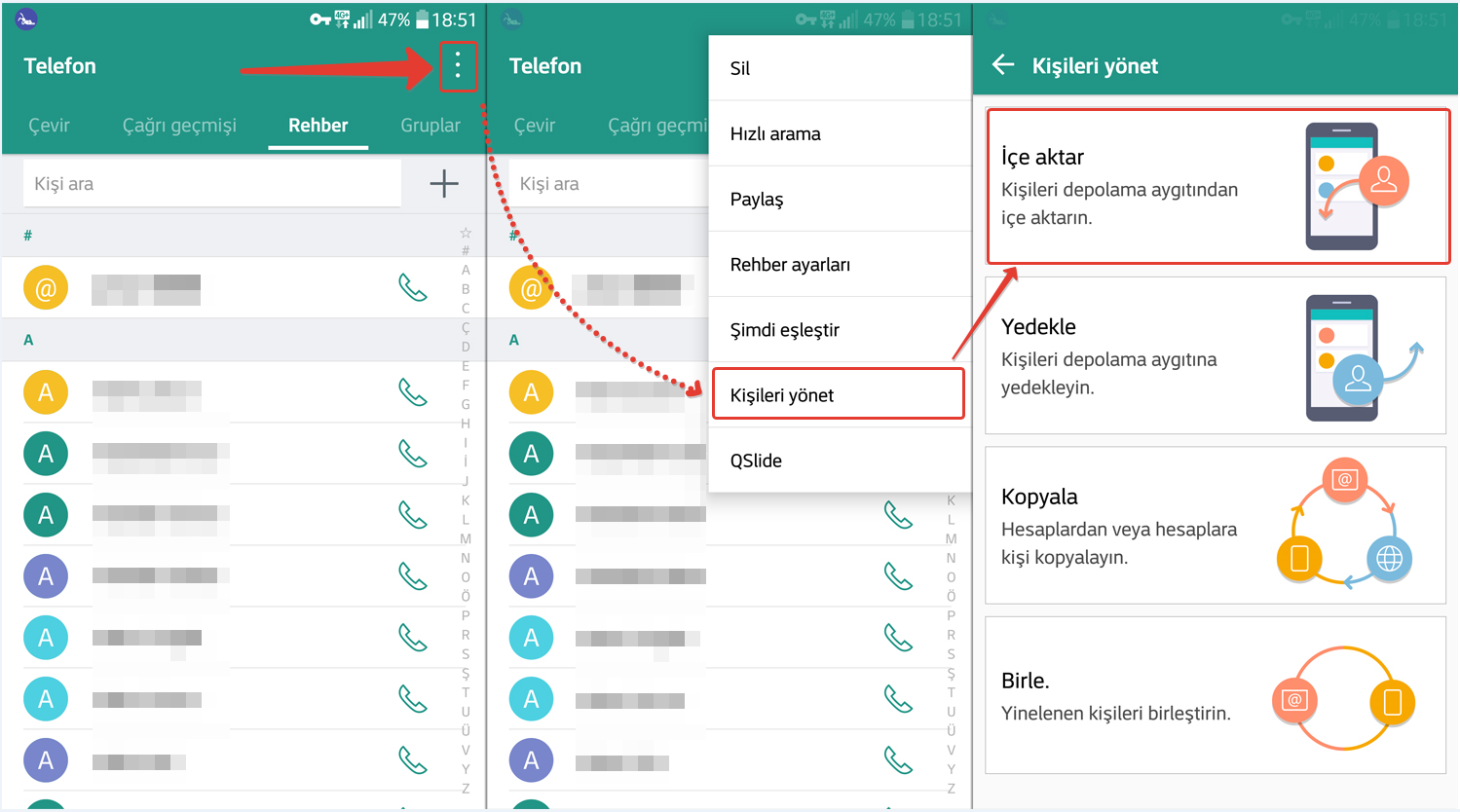Select Kişileri yönet from the menu
This screenshot has height=812, width=1460.
click(838, 395)
